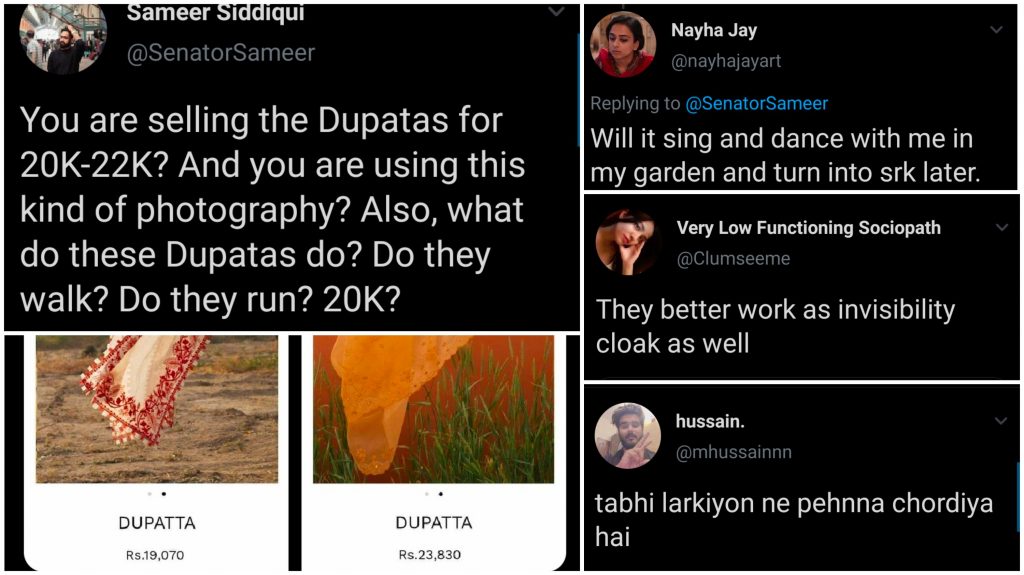Expand options chevron on Sameer Siddiqui's tweet
This screenshot has width=1024, height=575.
click(x=556, y=12)
